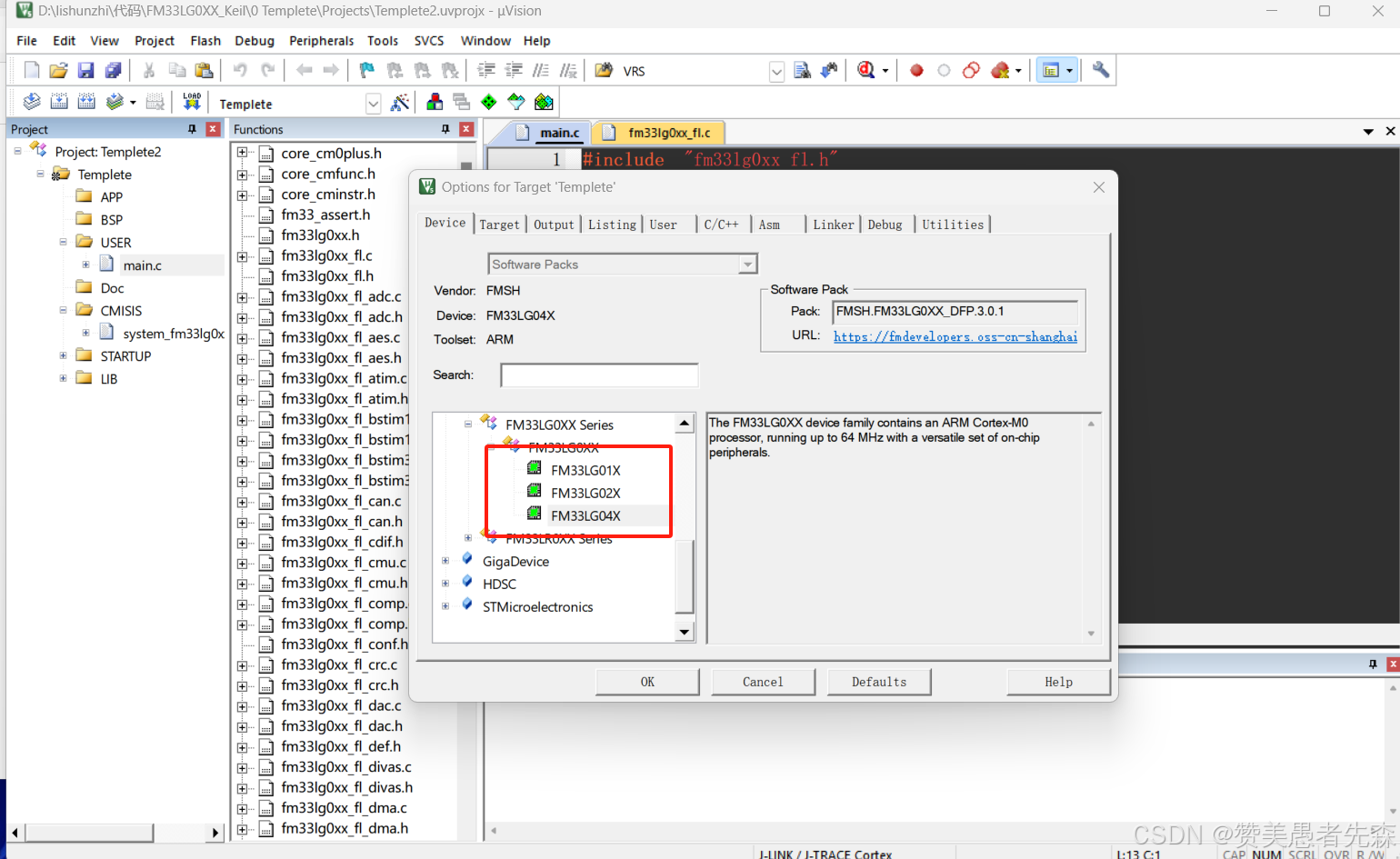
Task: Open the Templete target dropdown
Action: (x=373, y=104)
